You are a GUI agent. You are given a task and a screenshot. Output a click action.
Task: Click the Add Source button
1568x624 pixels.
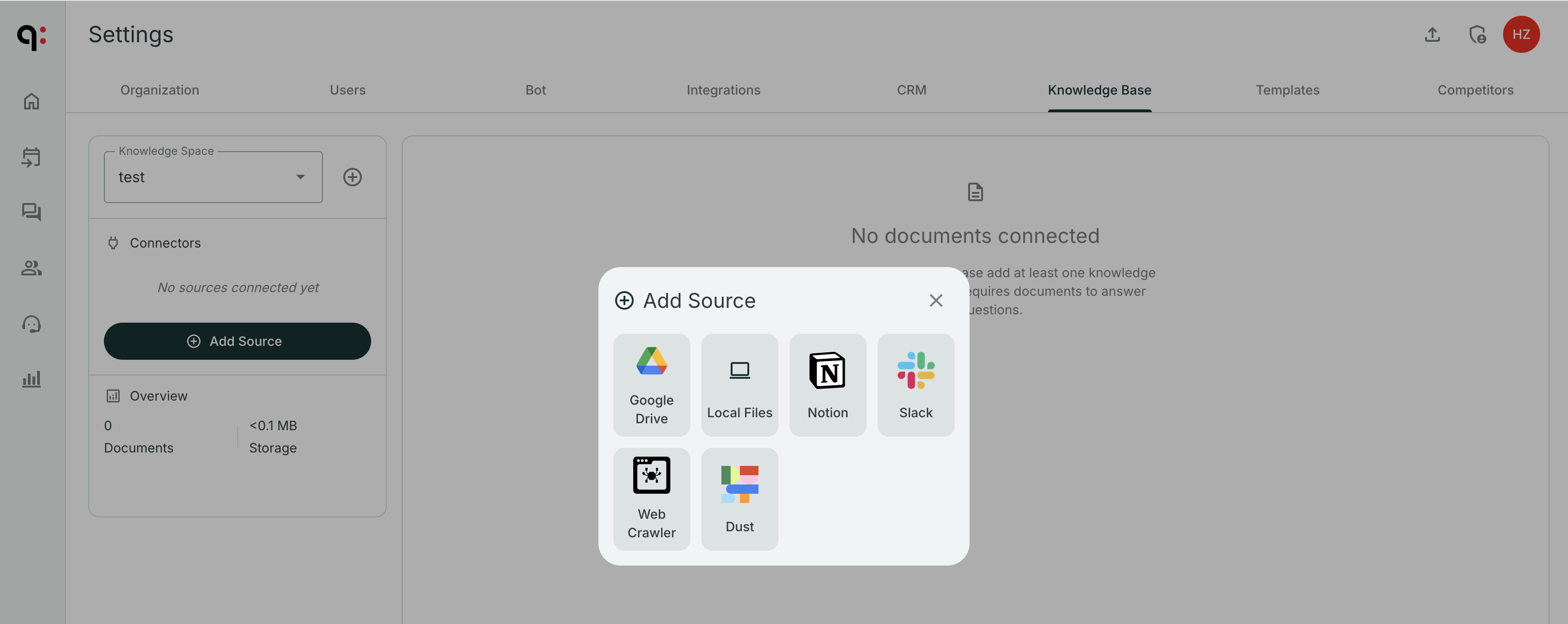pos(238,341)
